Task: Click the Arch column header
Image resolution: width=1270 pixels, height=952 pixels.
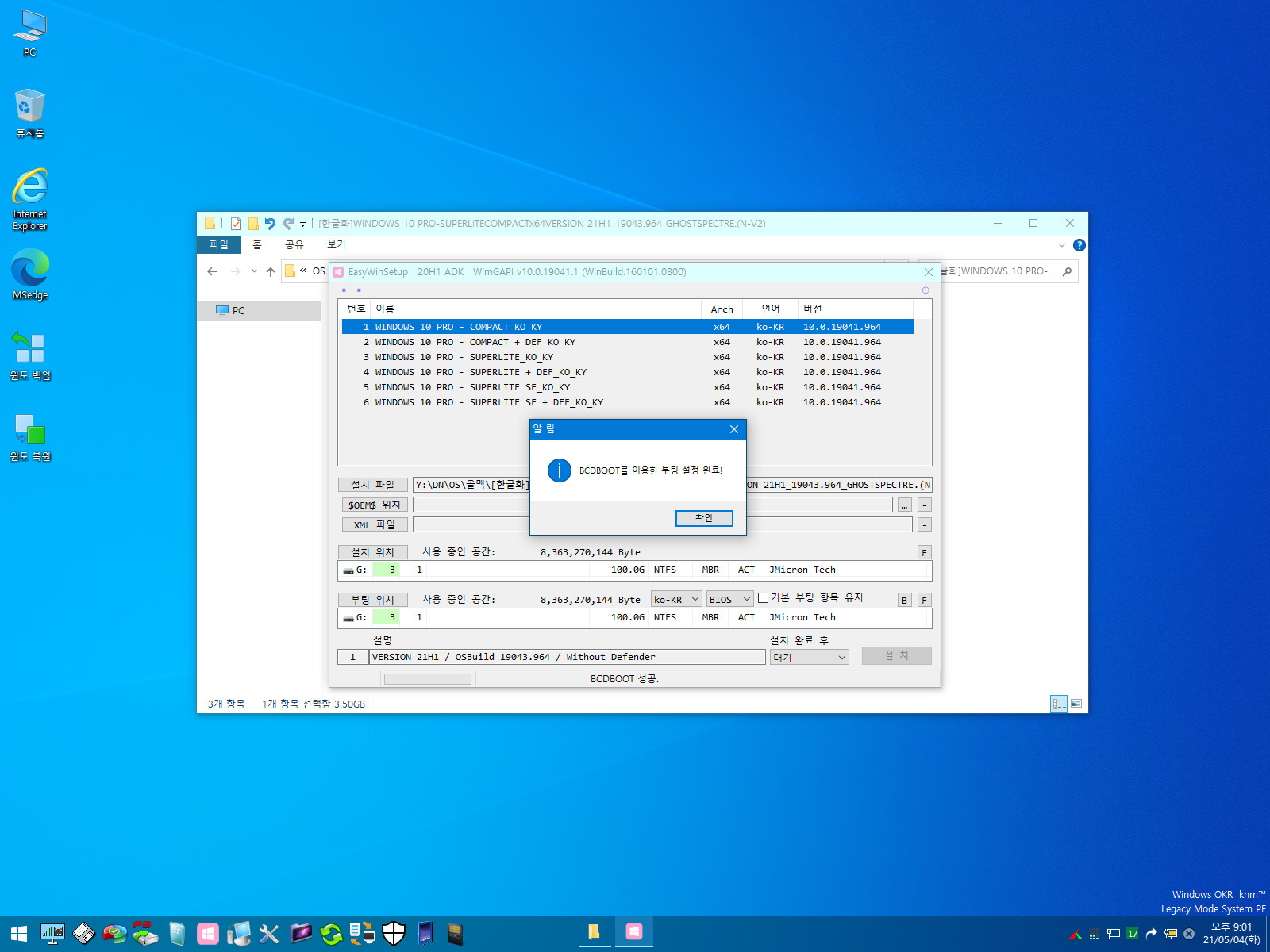Action: coord(722,309)
